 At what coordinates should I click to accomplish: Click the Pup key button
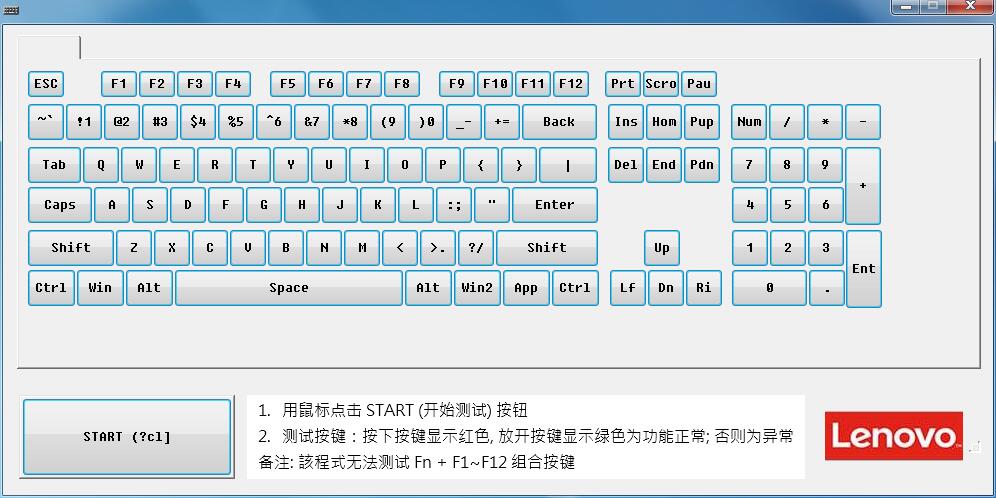coord(702,122)
